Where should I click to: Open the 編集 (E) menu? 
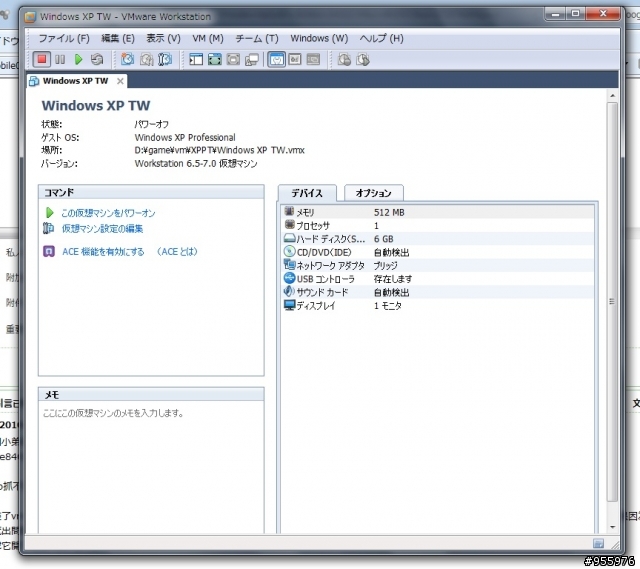(118, 38)
